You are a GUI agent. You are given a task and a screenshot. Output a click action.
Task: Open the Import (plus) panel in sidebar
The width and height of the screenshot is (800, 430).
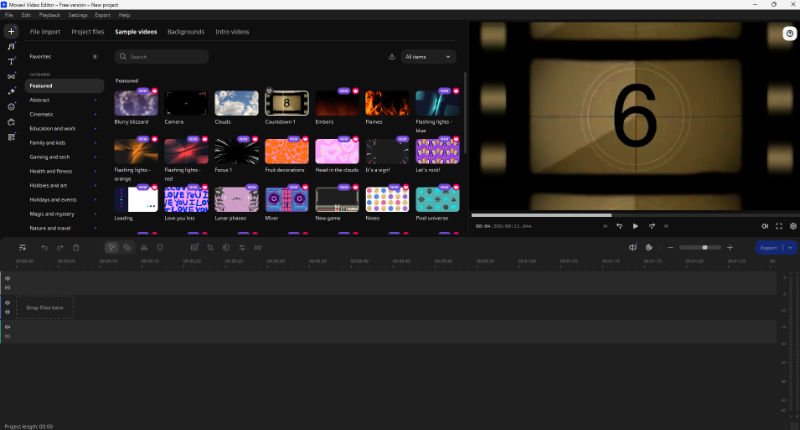tap(11, 32)
